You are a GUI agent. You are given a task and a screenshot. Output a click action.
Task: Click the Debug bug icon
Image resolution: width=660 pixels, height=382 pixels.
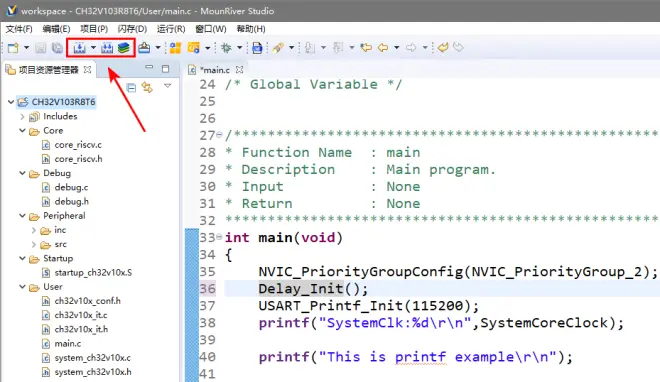226,48
